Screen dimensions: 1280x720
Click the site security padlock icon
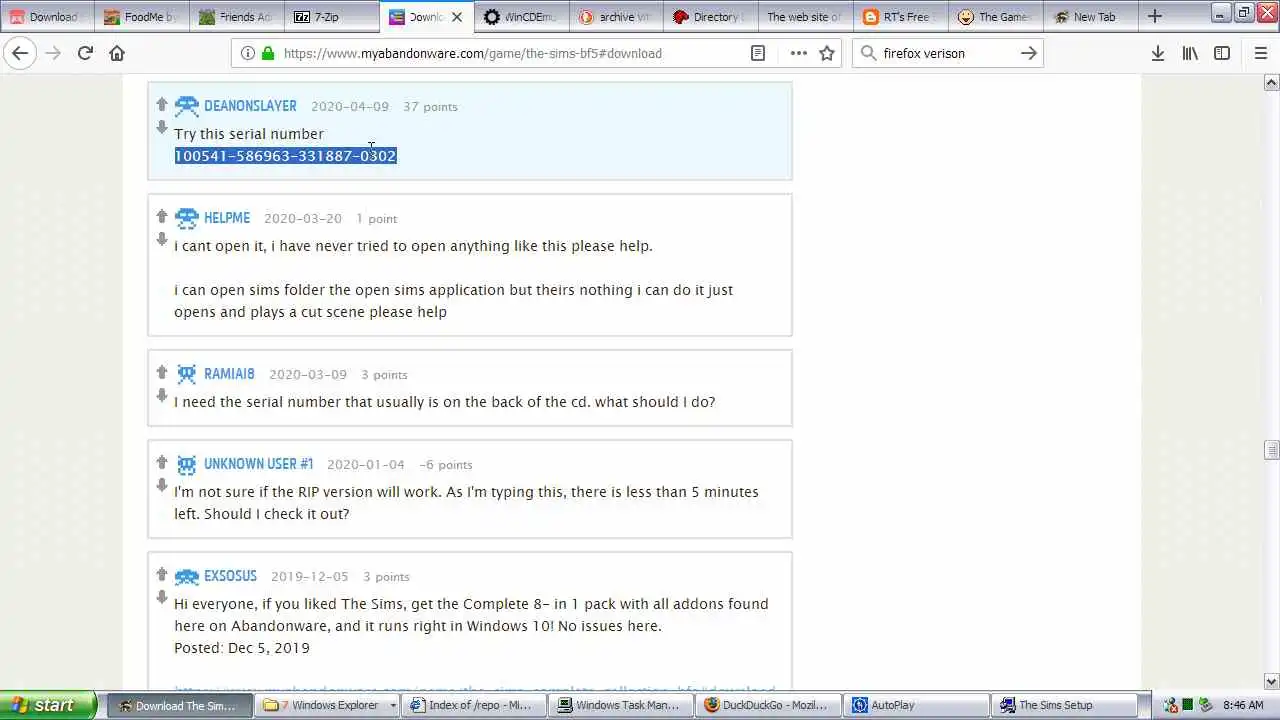267,53
